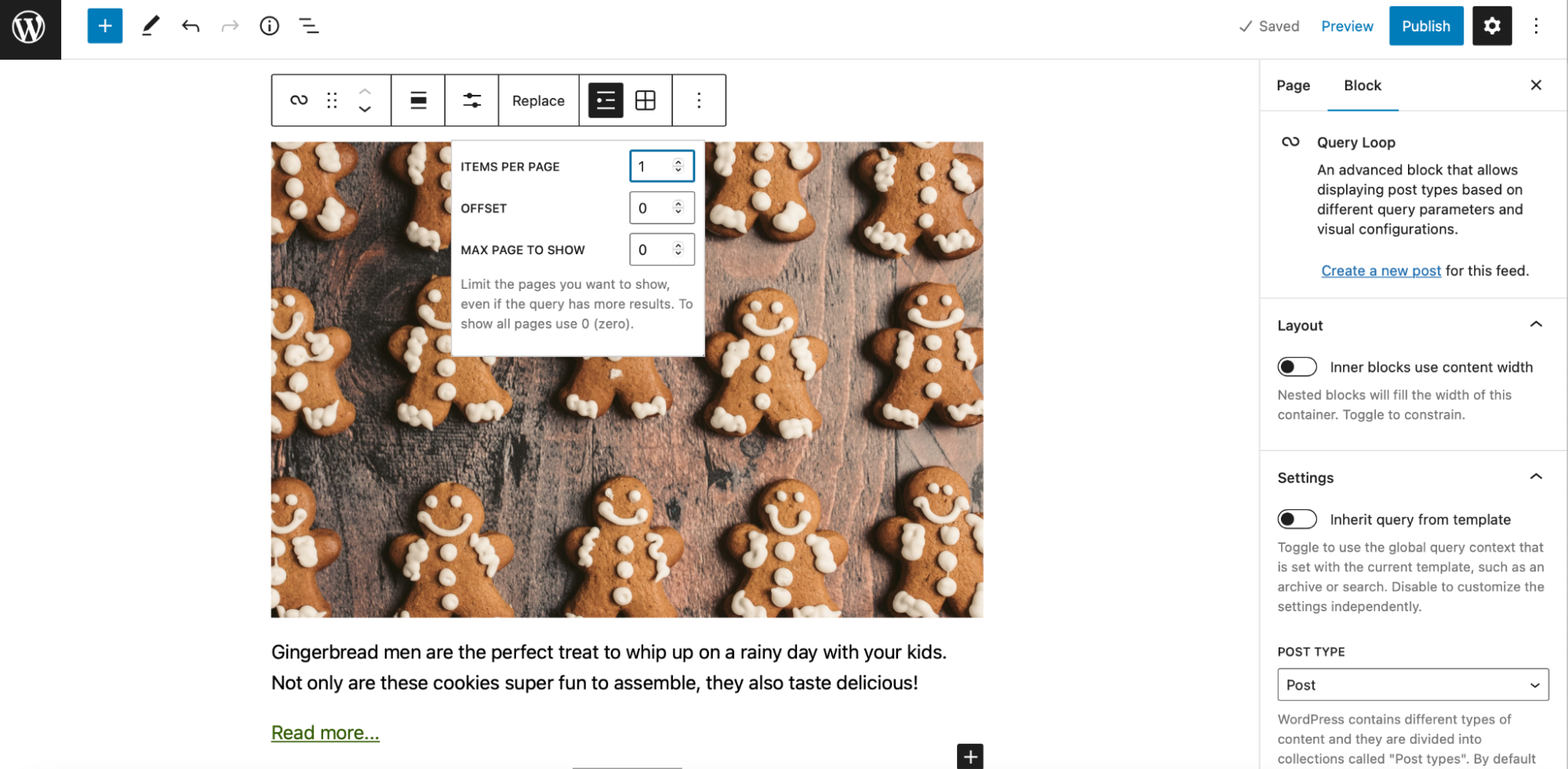Click the Replace button in block toolbar
The width and height of the screenshot is (1568, 769).
point(538,100)
